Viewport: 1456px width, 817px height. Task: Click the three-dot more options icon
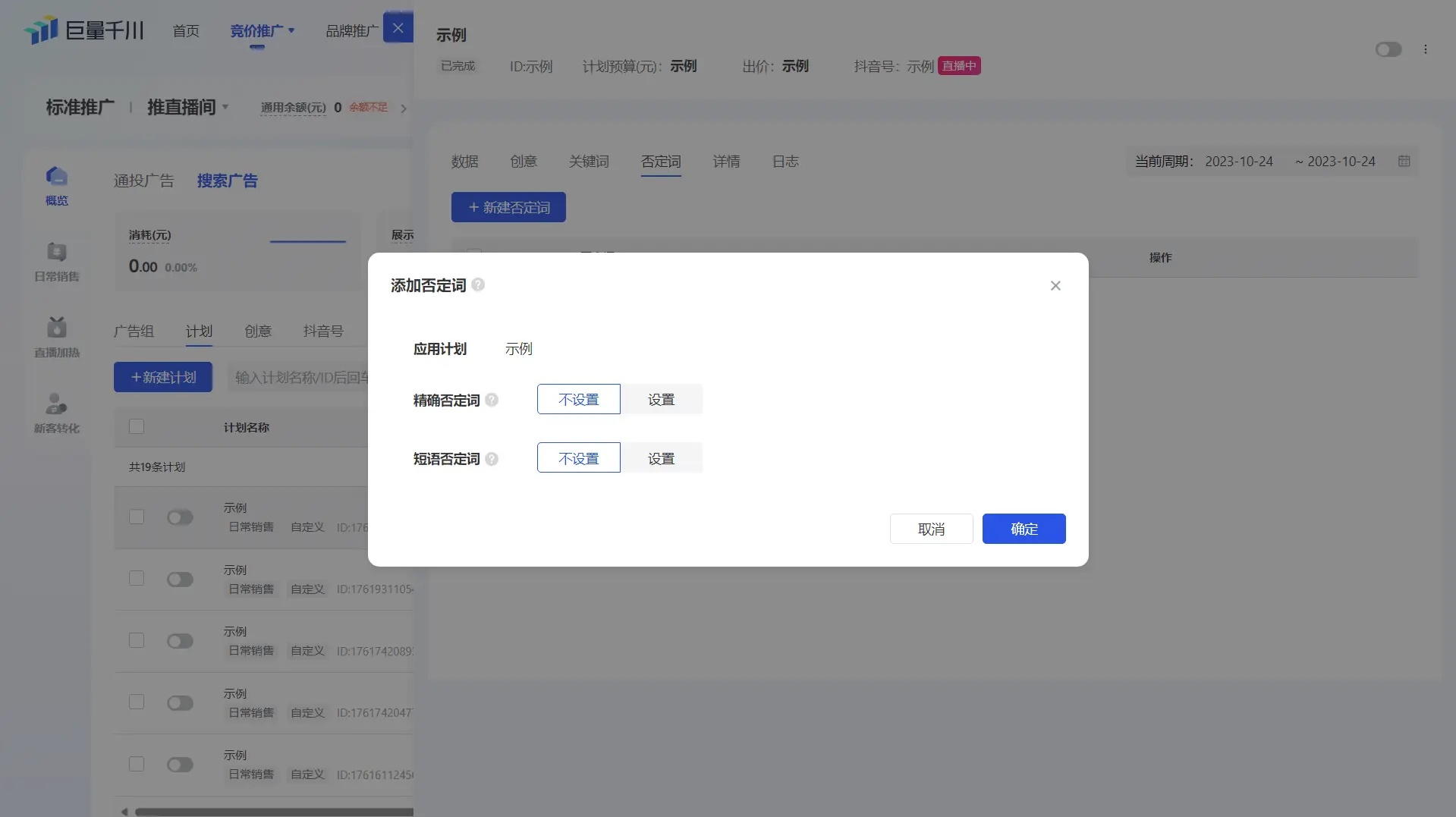coord(1425,49)
